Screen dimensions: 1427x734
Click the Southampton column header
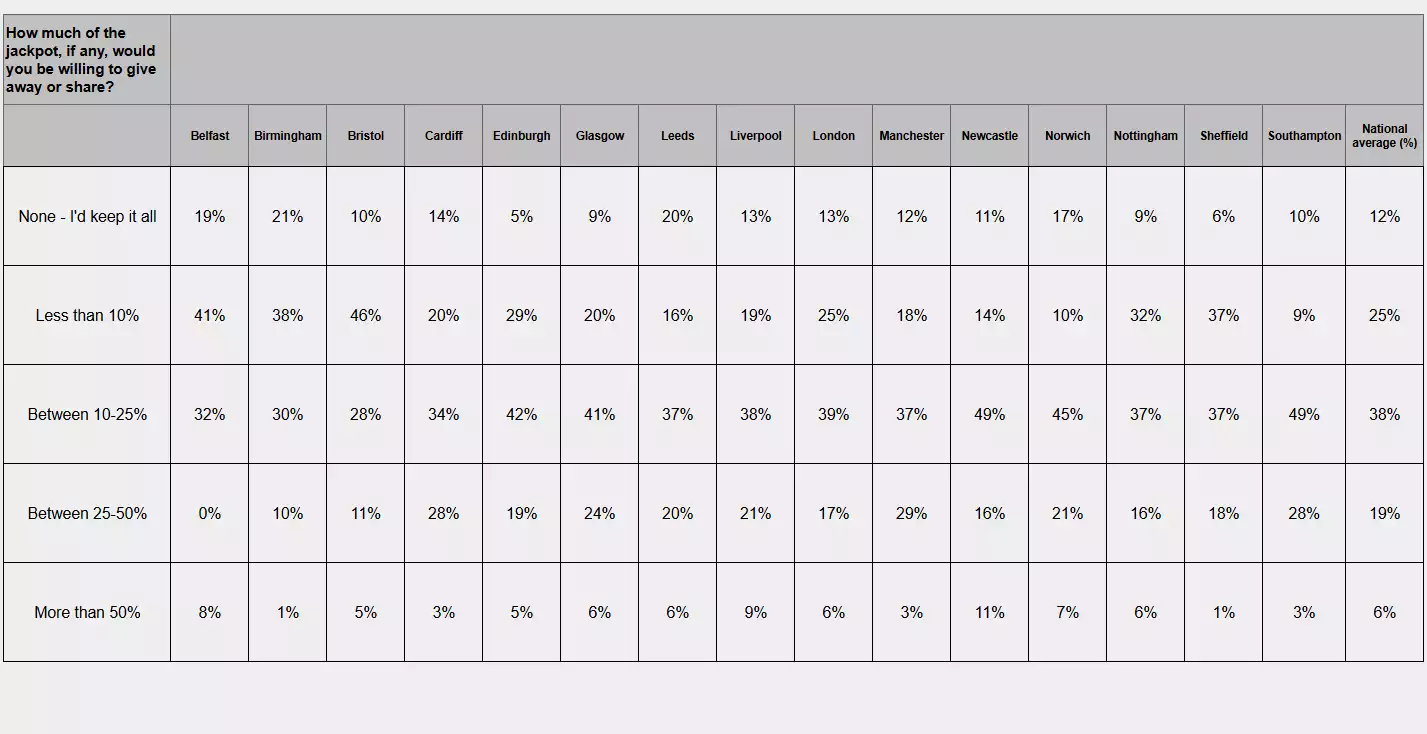tap(1304, 136)
